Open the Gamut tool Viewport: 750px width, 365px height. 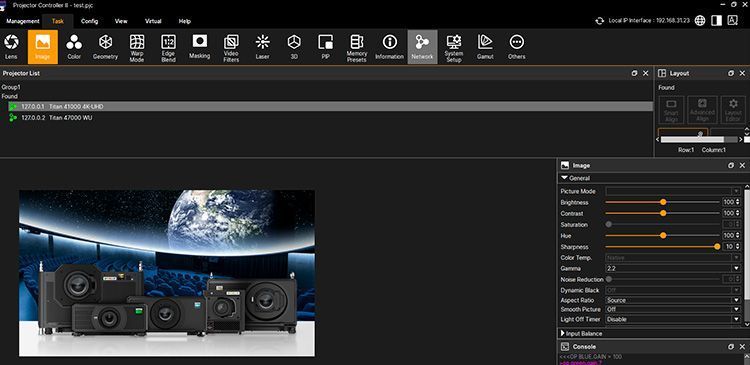pos(485,47)
